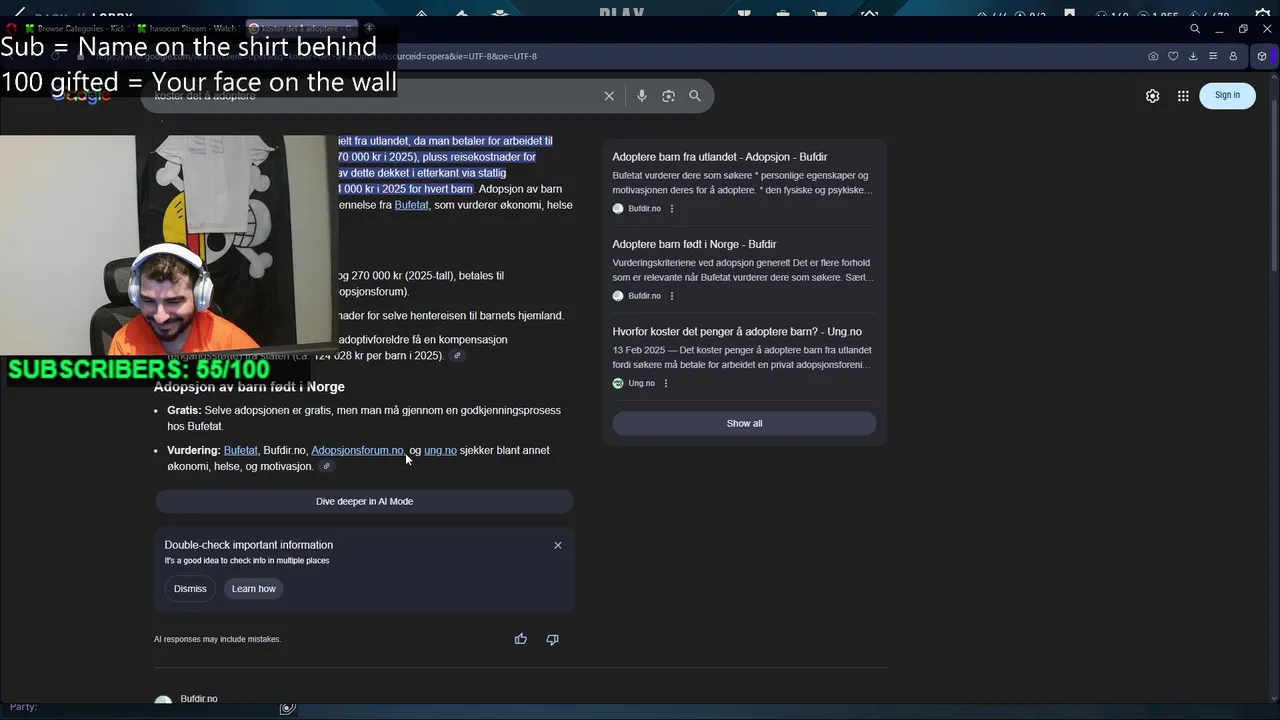Open source chip after Vurdering paragraph
1280x720 pixels.
point(326,466)
